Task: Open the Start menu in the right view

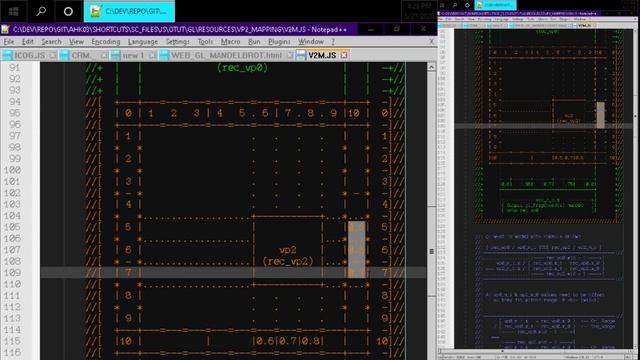Action: click(442, 5)
